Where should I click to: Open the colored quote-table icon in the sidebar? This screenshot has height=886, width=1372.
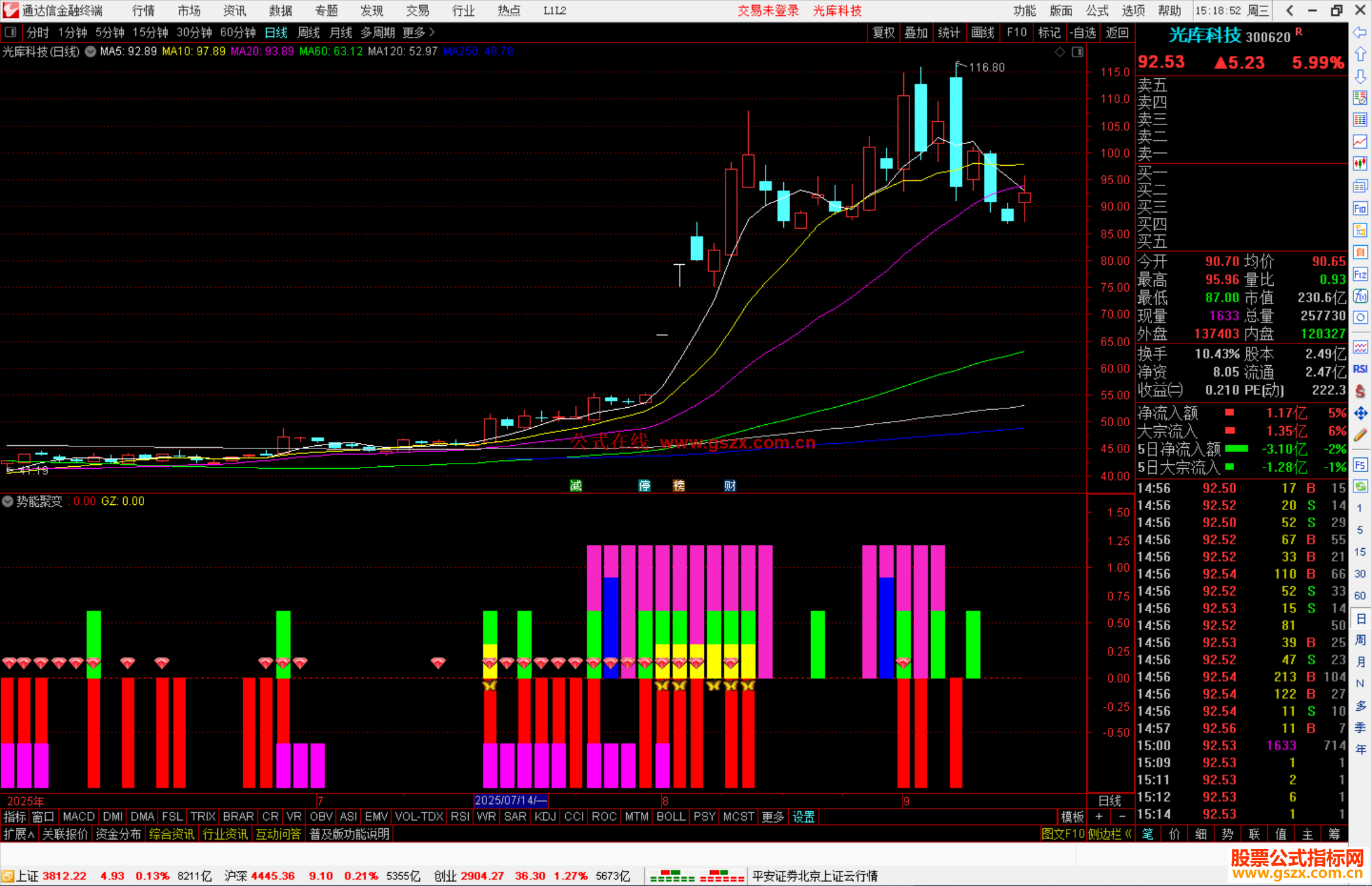[x=1360, y=120]
